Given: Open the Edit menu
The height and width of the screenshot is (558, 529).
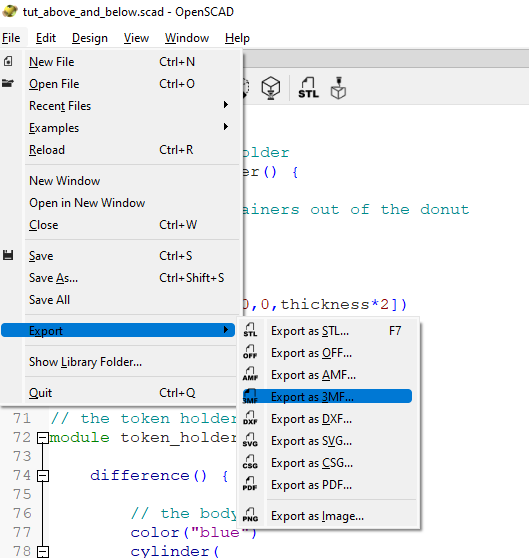Looking at the screenshot, I should point(46,38).
